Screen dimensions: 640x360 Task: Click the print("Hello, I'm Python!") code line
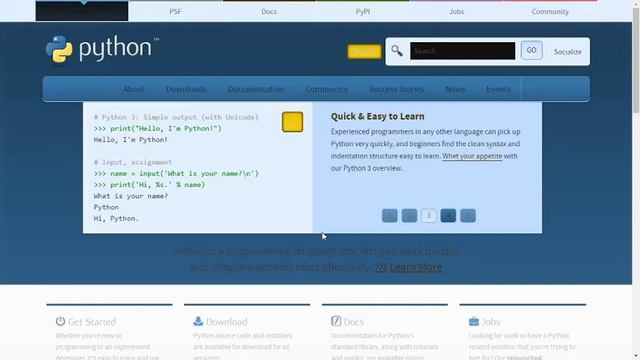click(158, 129)
